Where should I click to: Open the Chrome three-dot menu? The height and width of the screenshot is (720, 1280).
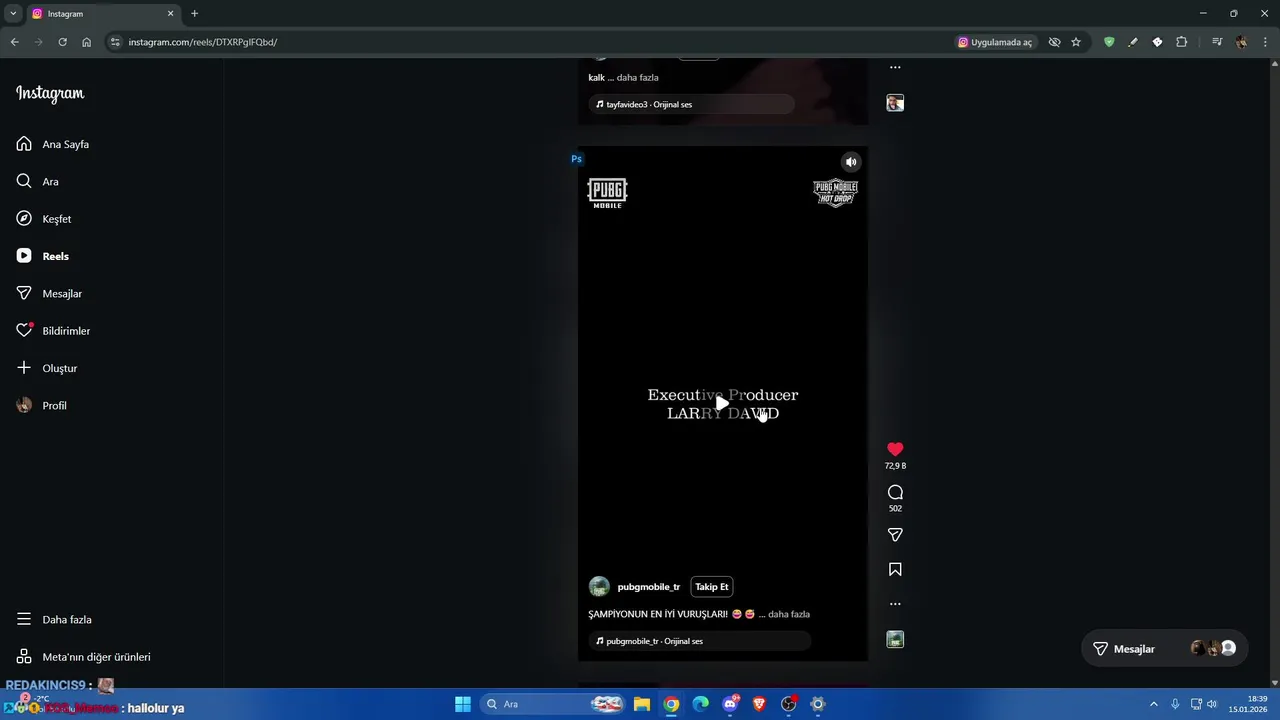pyautogui.click(x=1265, y=42)
